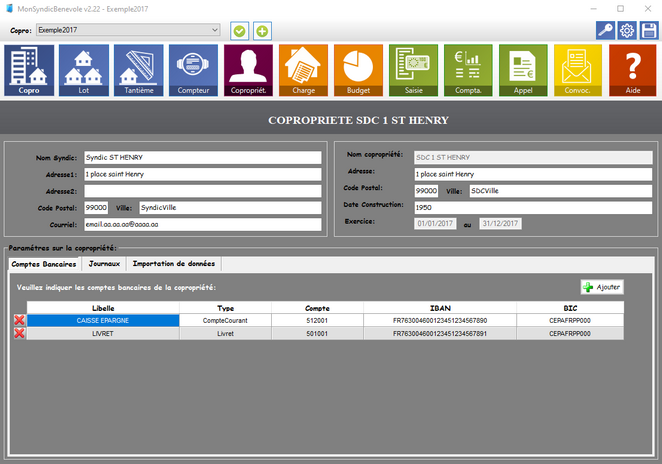
Task: Open the Lot module tile
Action: click(84, 70)
